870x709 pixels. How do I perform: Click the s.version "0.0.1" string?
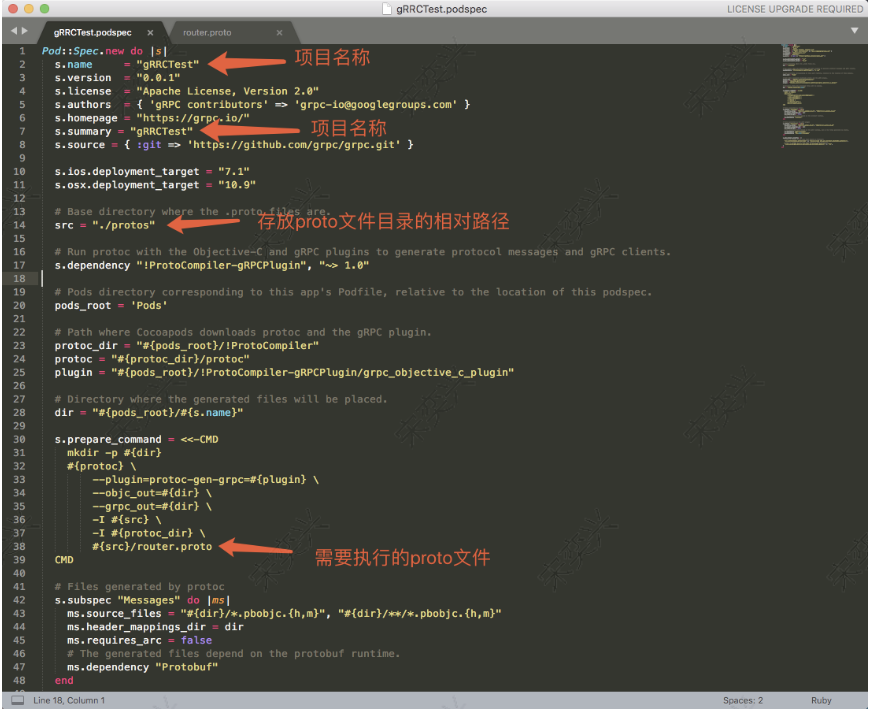tap(158, 78)
